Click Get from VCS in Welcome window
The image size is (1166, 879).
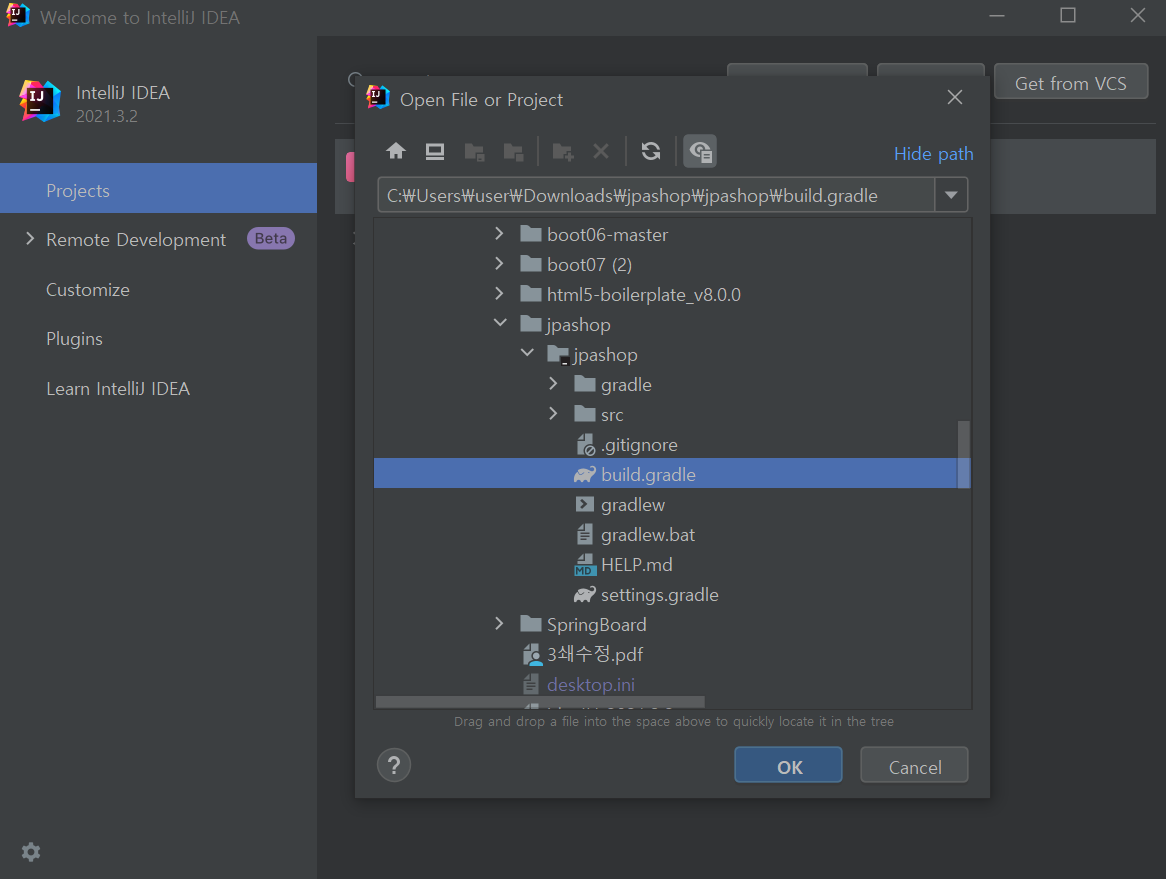[x=1071, y=83]
